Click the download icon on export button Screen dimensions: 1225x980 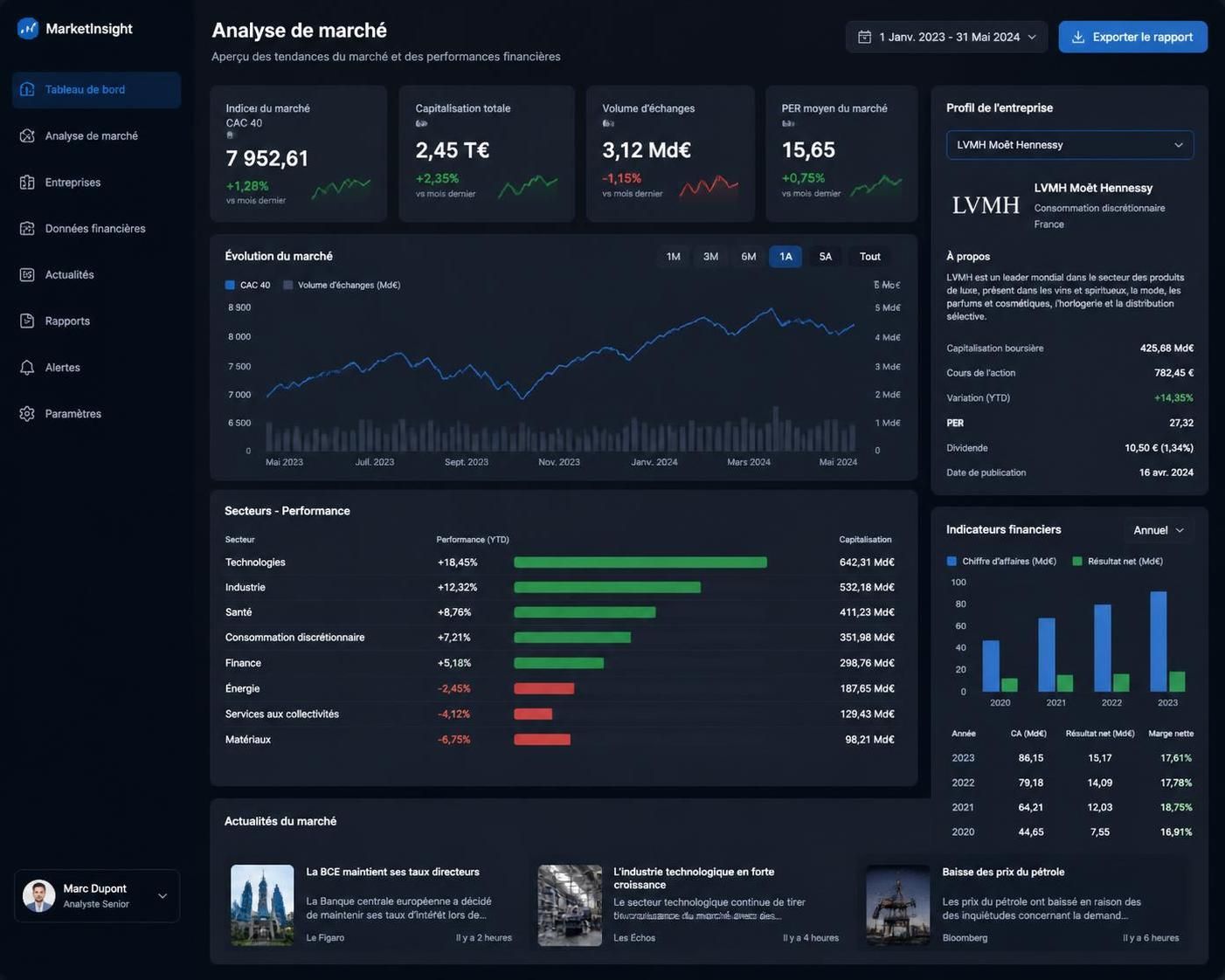tap(1078, 37)
